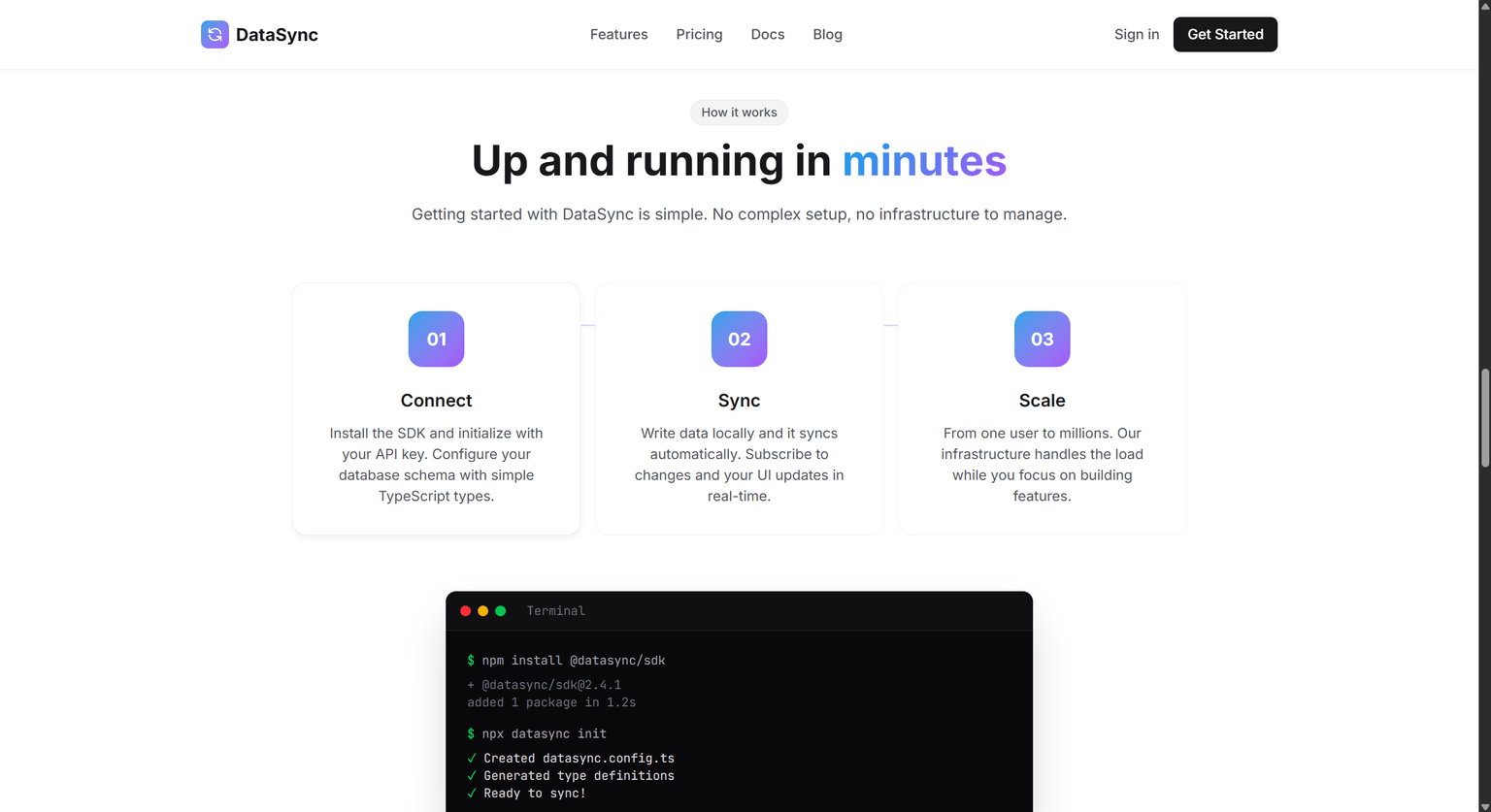Click the yellow terminal window dot
The width and height of the screenshot is (1491, 812).
(482, 611)
